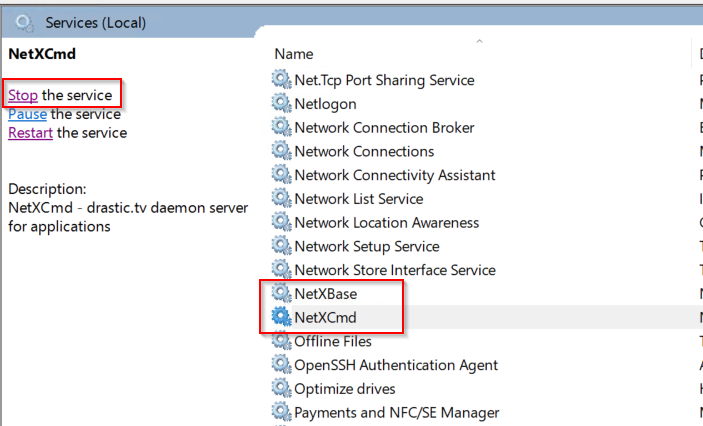The image size is (703, 426).
Task: Select gear icon beside Network Setup Service
Action: click(x=282, y=246)
